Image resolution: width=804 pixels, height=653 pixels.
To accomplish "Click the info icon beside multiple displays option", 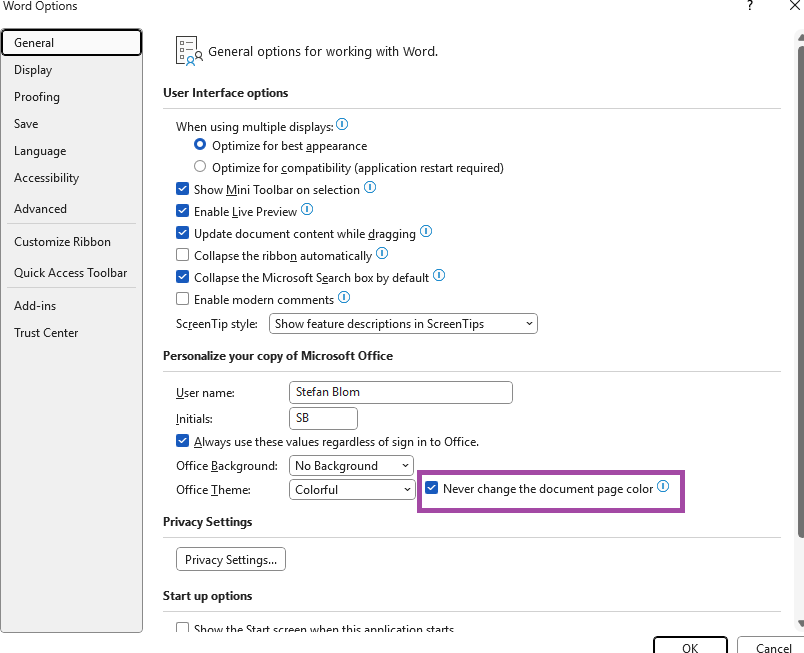I will coord(341,124).
